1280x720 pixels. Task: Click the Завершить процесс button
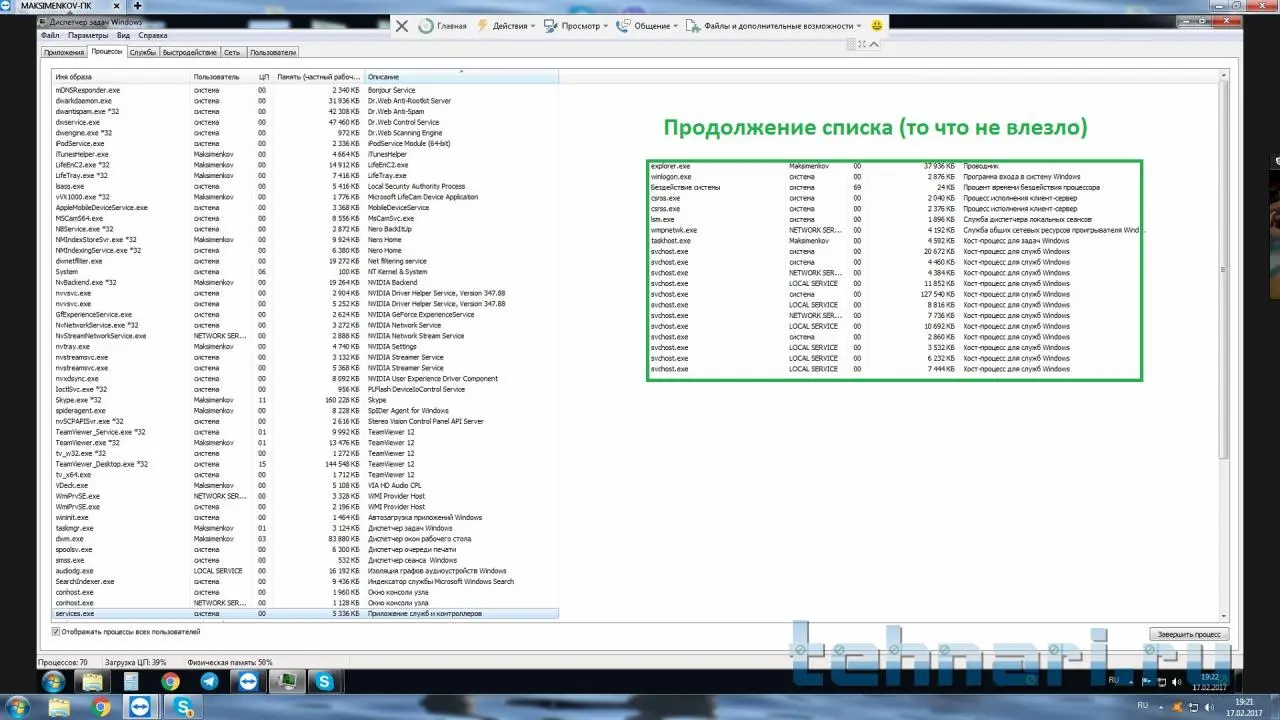1189,634
